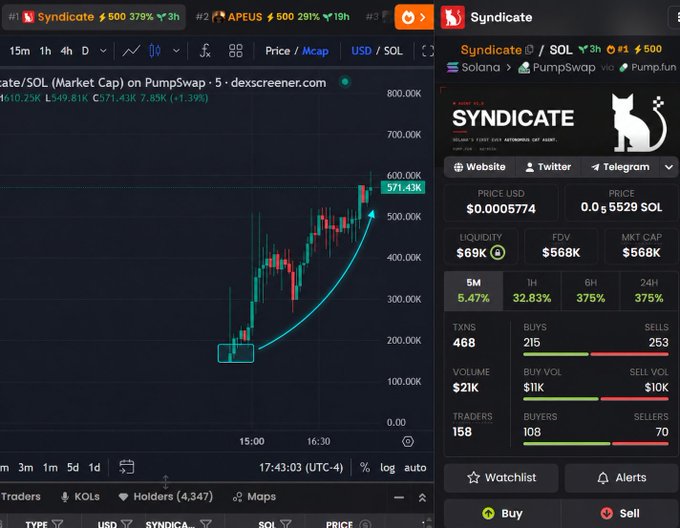Click the red Sell button

pyautogui.click(x=620, y=514)
